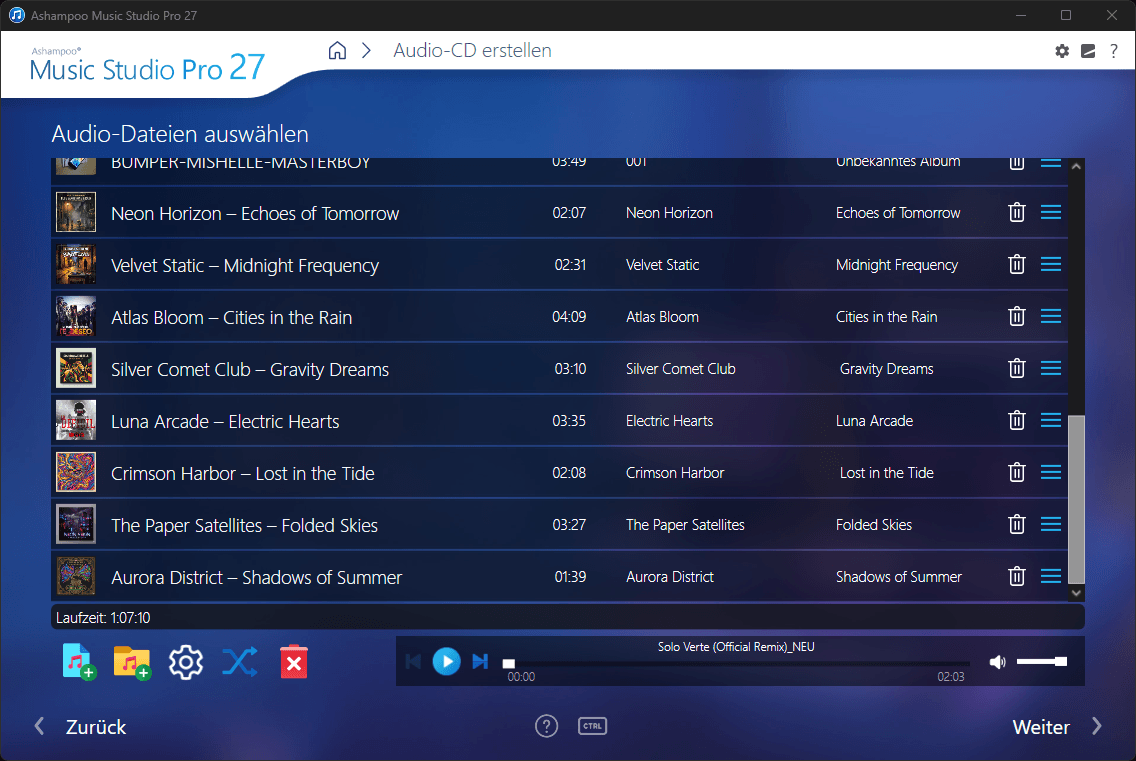Add audio files with the music file icon

[78, 662]
